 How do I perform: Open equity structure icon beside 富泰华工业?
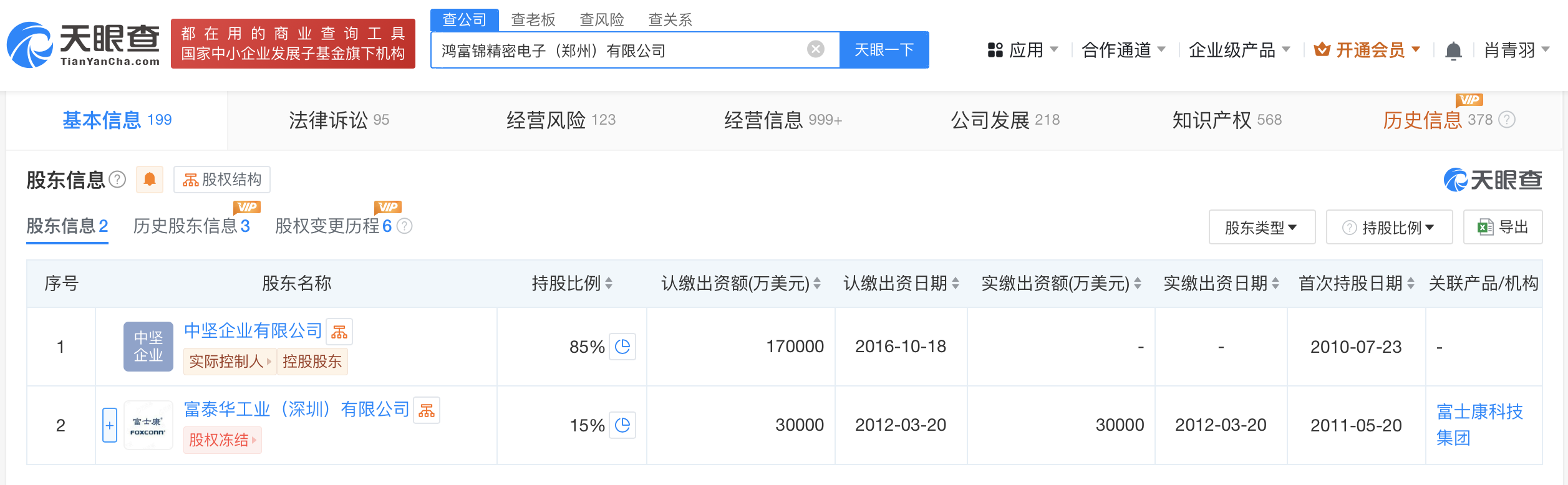click(x=427, y=410)
